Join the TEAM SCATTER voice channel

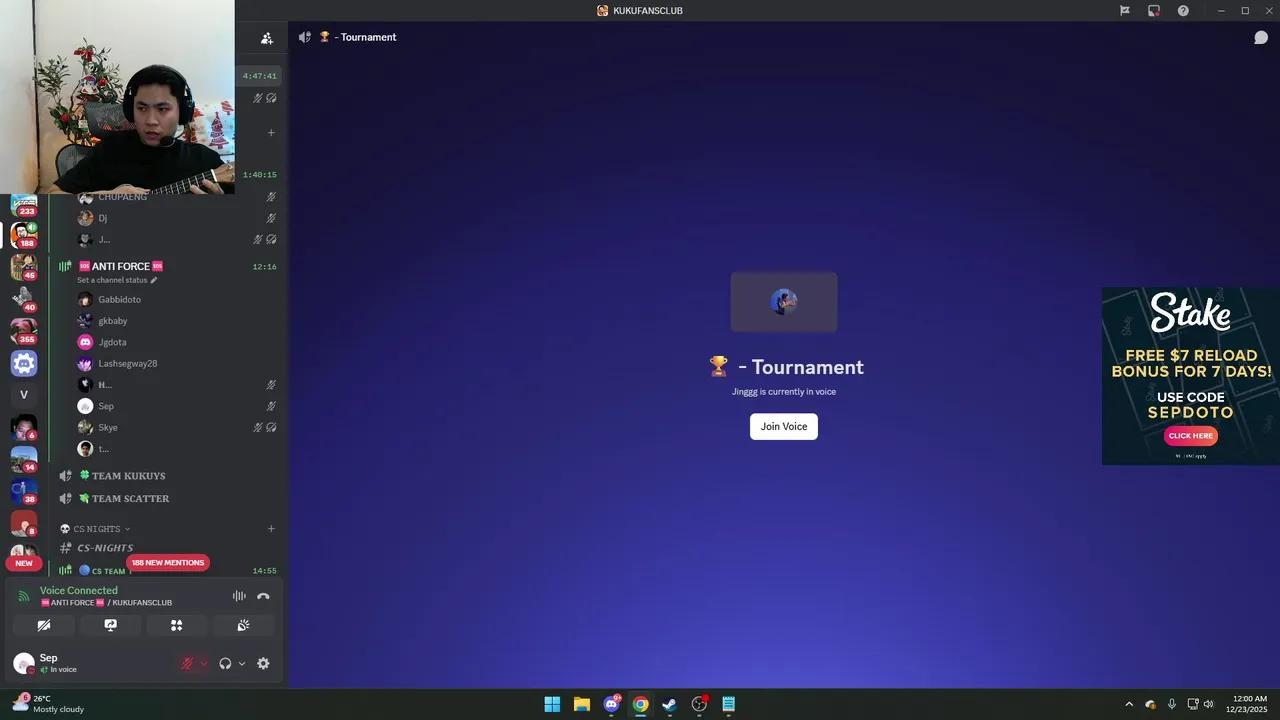123,498
